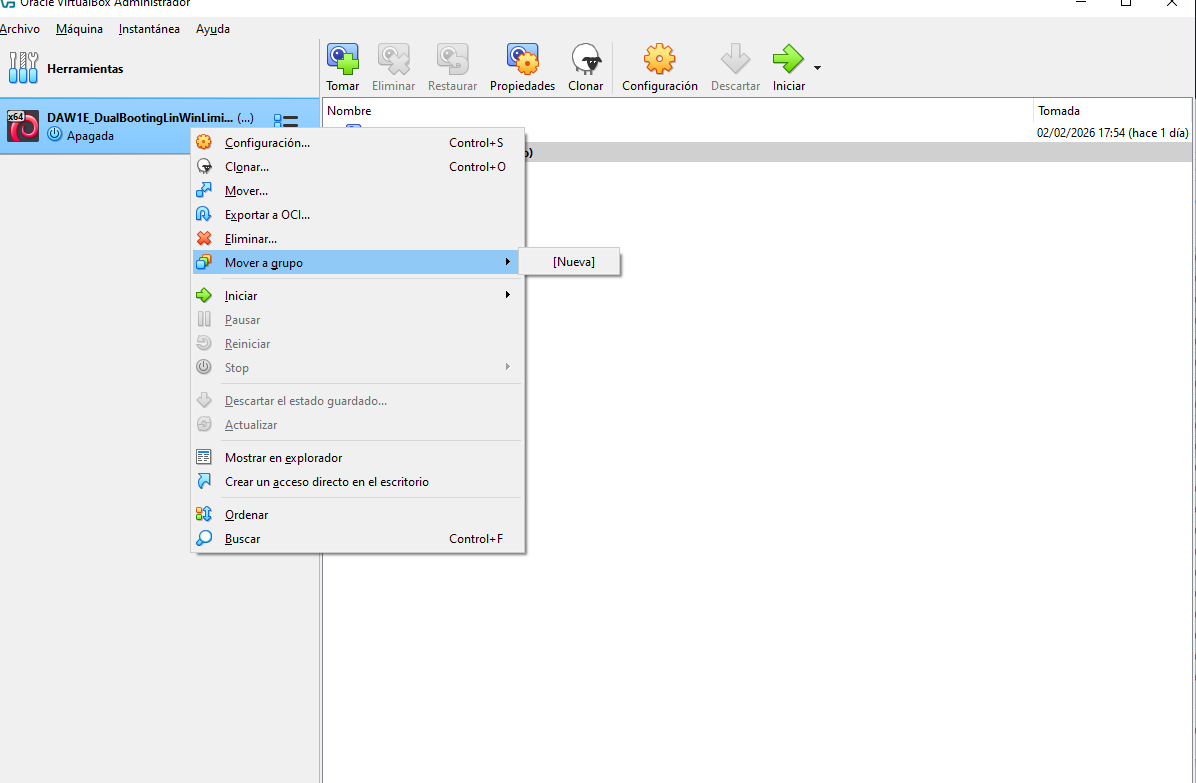
Task: Open the Herramientas tools entry
Action: point(159,69)
